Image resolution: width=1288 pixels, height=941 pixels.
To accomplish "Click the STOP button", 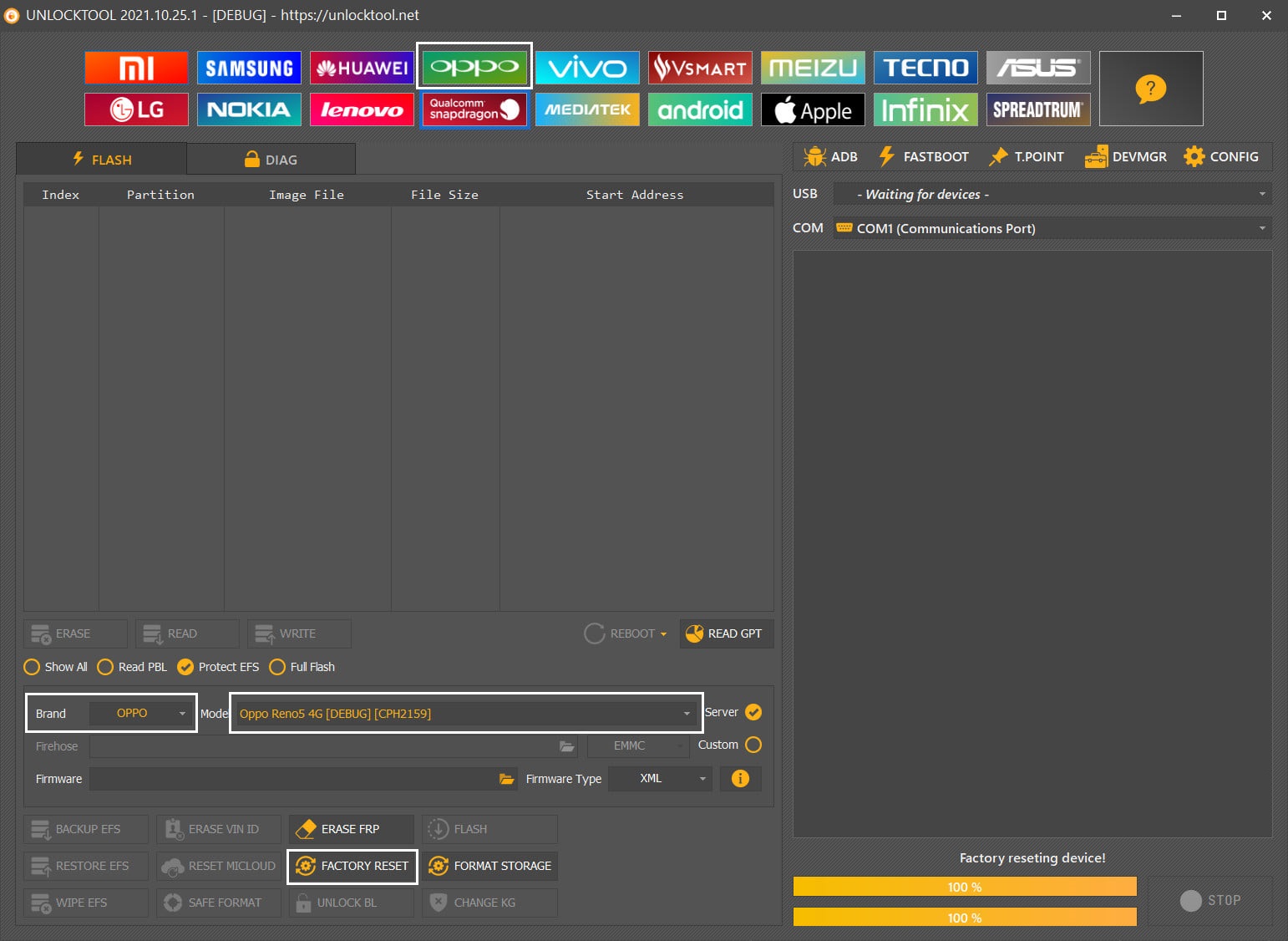I will 1210,900.
